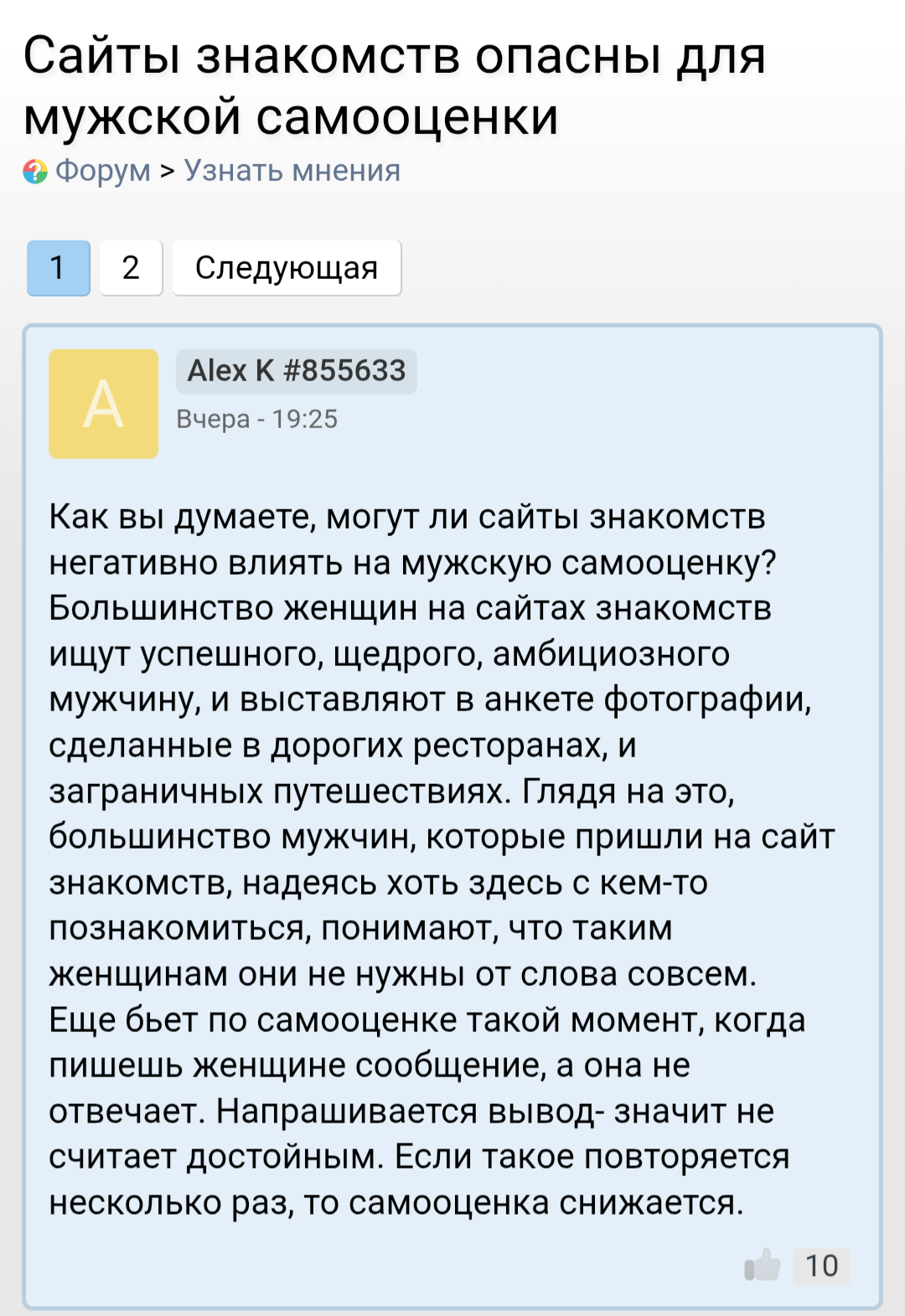
Task: Select page 1 in pagination
Action: coord(58,268)
